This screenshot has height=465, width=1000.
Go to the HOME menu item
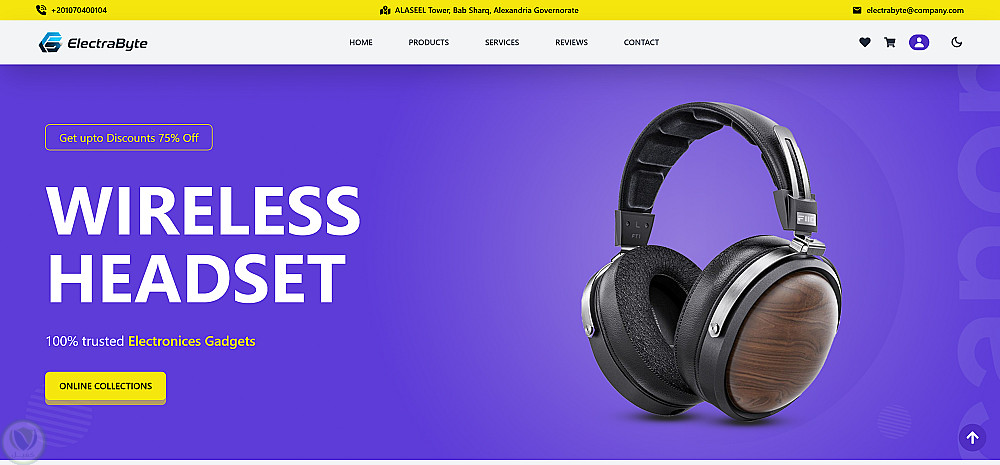coord(361,43)
